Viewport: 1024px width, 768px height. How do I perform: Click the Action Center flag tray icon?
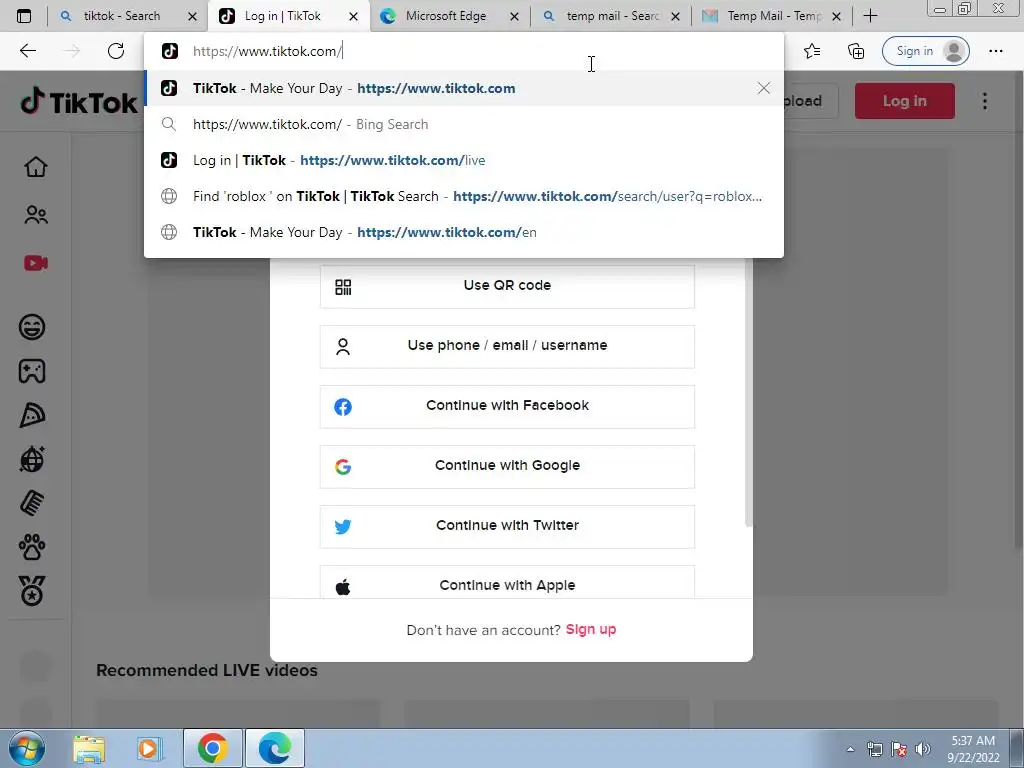[899, 749]
